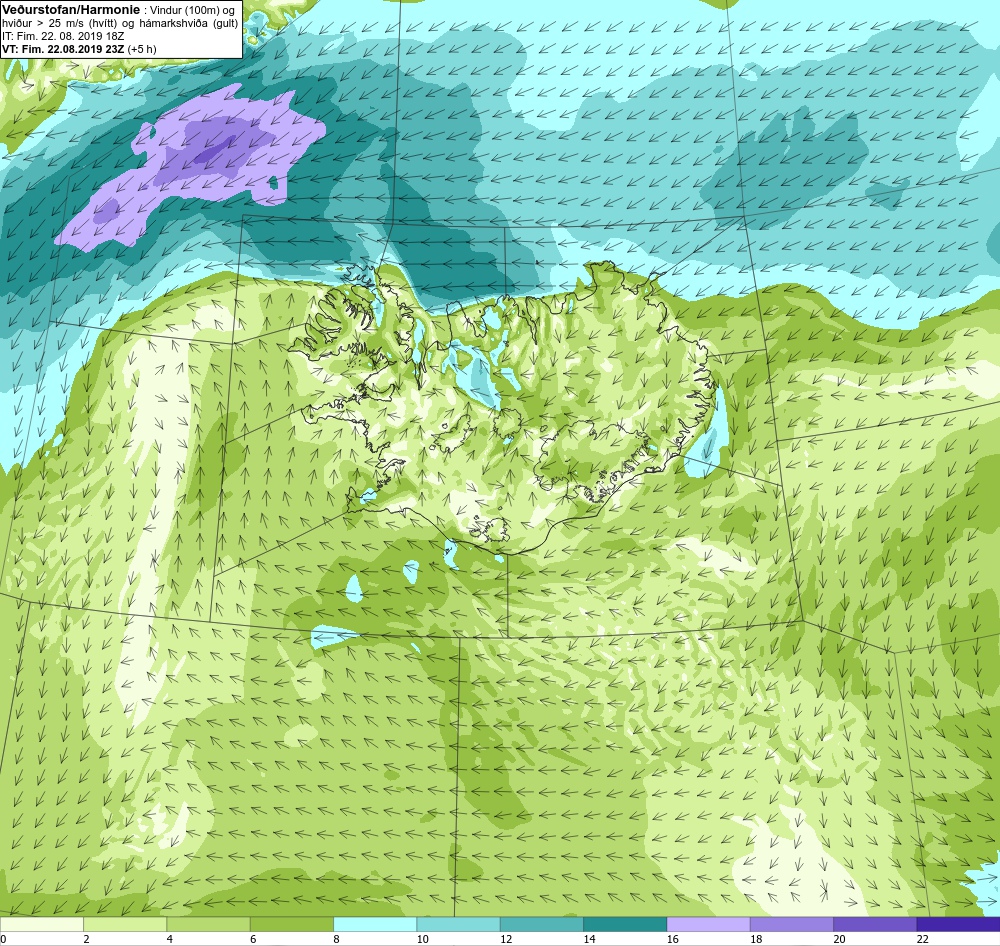Click the 'IT: Fim. 22. 08. 2019 18Z' line
Image resolution: width=1000 pixels, height=946 pixels.
pos(63,36)
